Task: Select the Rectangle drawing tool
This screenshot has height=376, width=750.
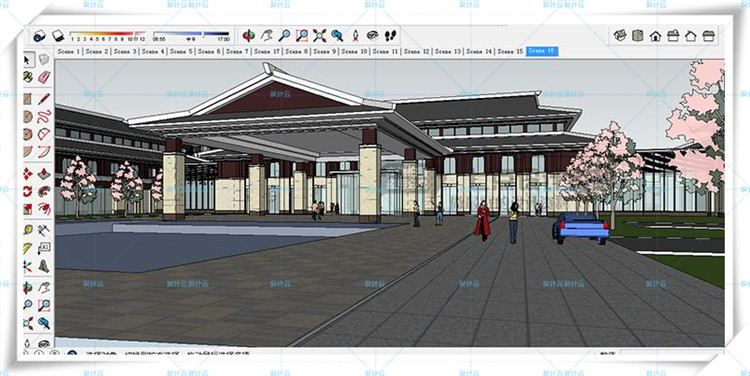Action: (28, 99)
